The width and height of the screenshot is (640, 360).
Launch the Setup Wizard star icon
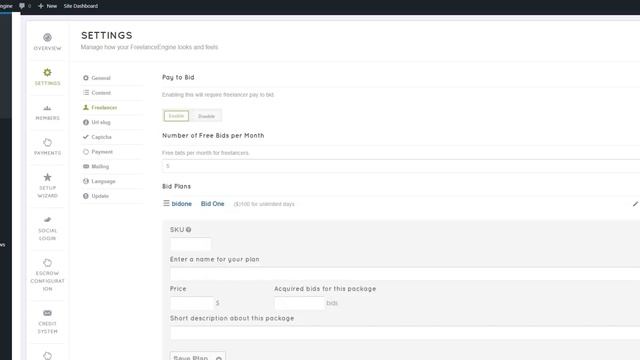pos(47,177)
